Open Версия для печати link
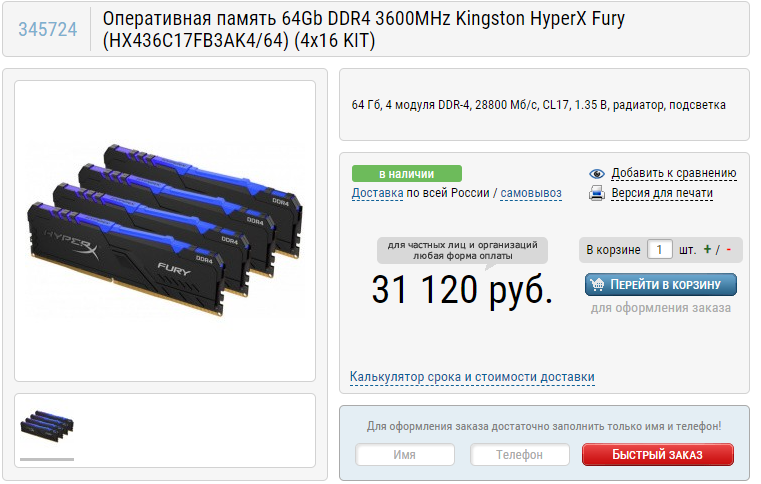The image size is (761, 484). pyautogui.click(x=662, y=193)
